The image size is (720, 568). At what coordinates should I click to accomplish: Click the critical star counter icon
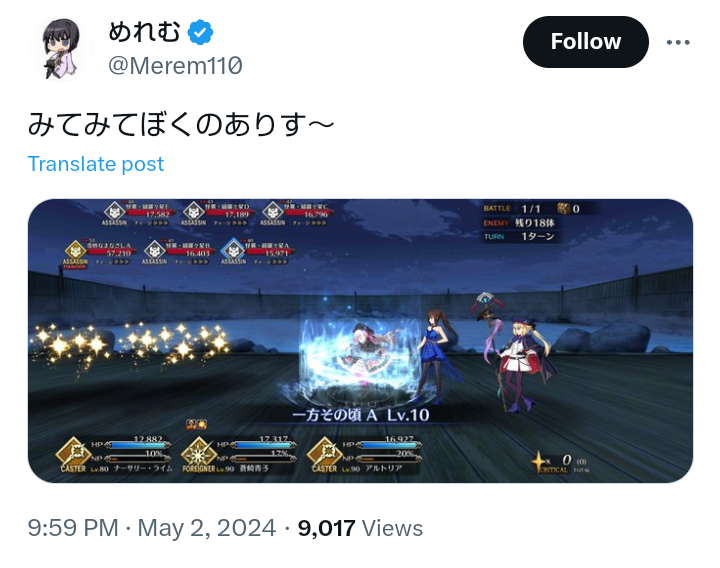(538, 461)
